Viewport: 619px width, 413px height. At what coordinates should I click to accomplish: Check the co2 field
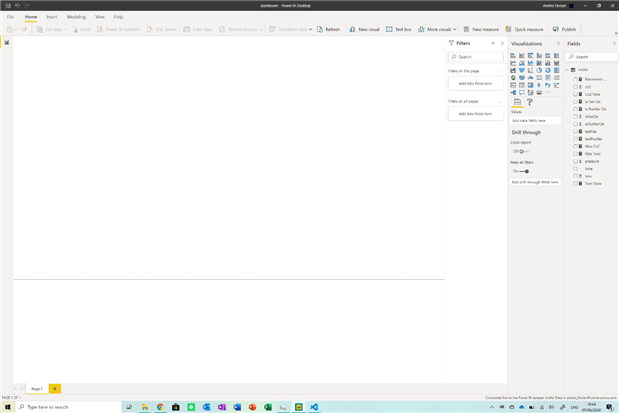[x=575, y=87]
